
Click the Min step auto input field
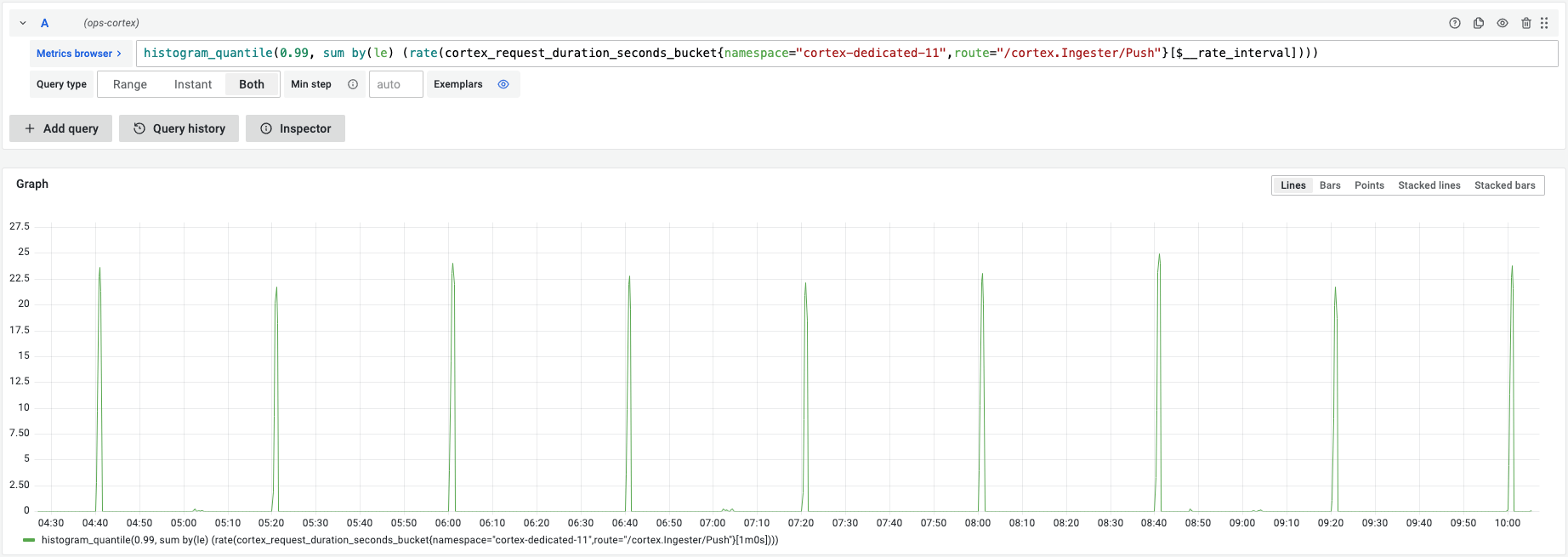tap(395, 84)
